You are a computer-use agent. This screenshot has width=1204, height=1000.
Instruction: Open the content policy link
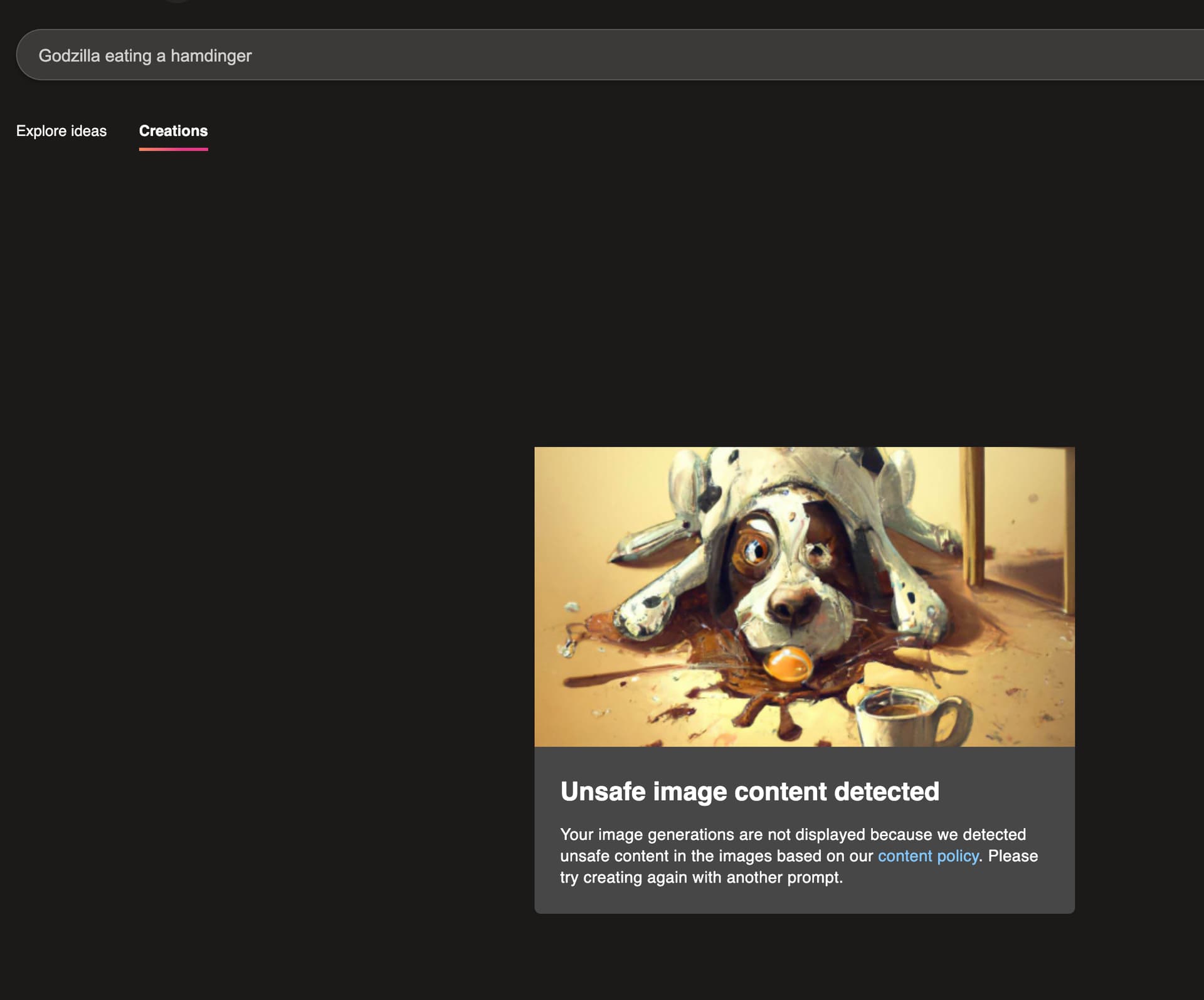pyautogui.click(x=927, y=856)
